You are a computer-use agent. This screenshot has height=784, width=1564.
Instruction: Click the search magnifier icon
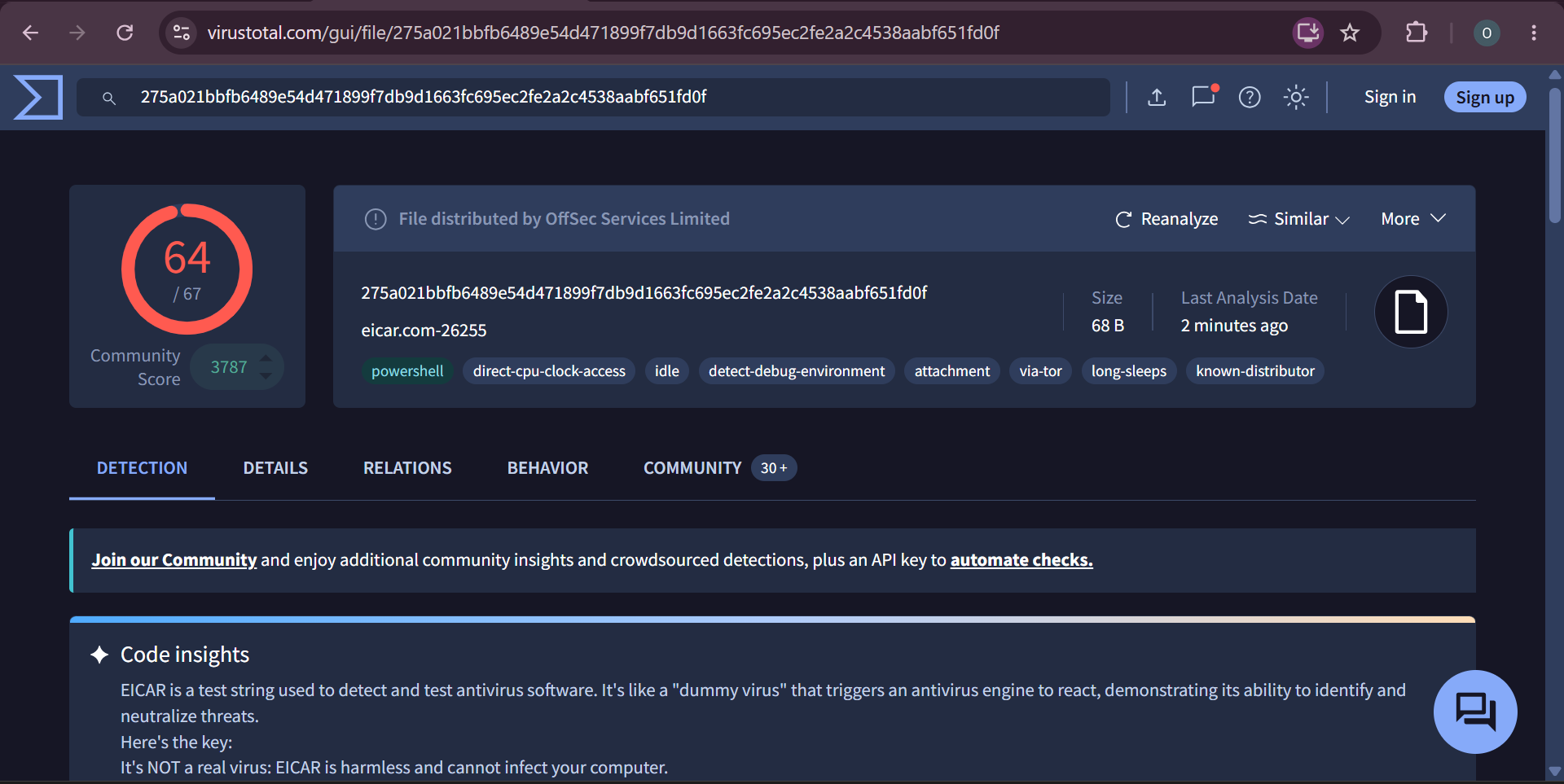(x=108, y=98)
